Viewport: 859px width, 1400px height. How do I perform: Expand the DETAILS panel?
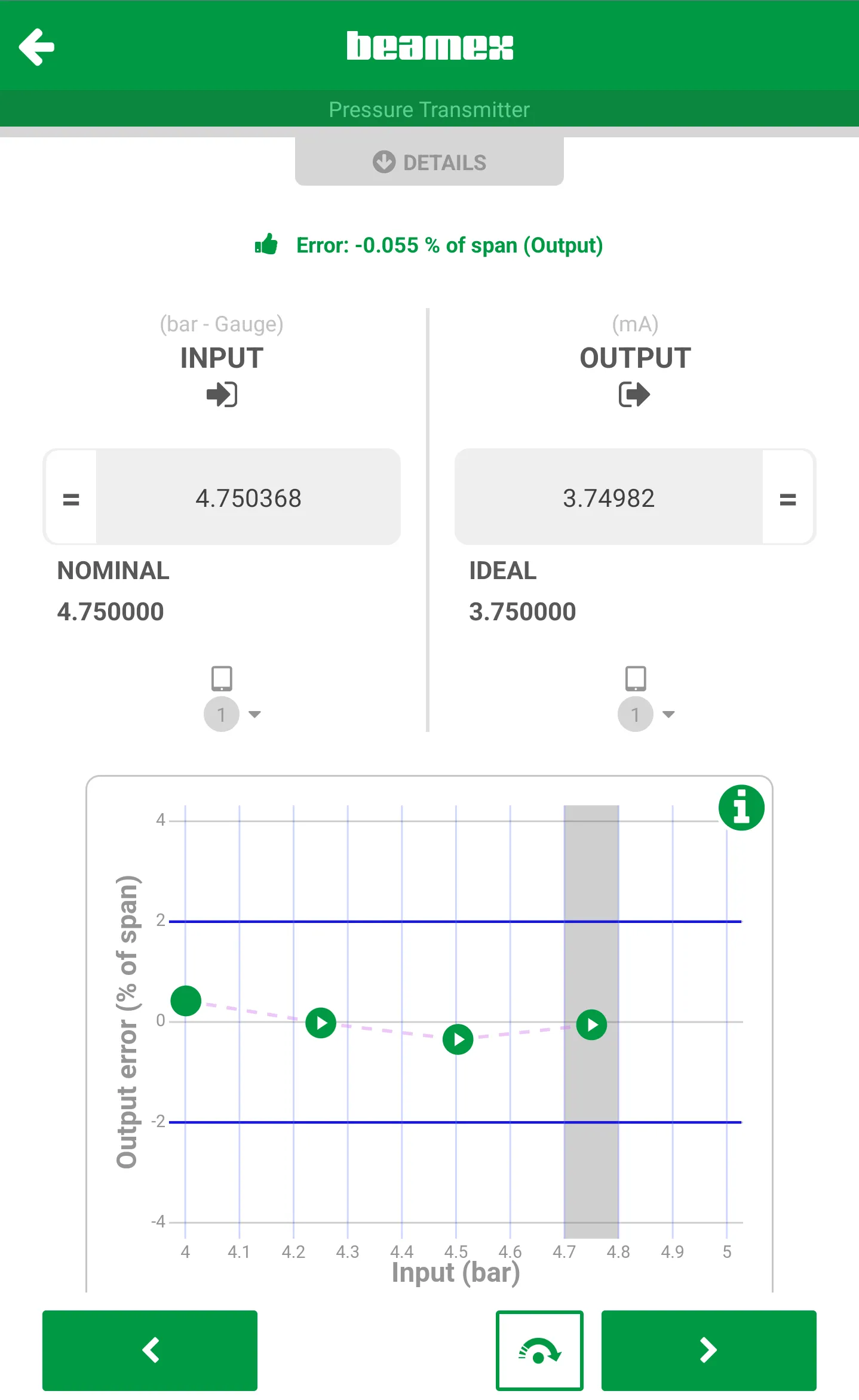tap(429, 162)
